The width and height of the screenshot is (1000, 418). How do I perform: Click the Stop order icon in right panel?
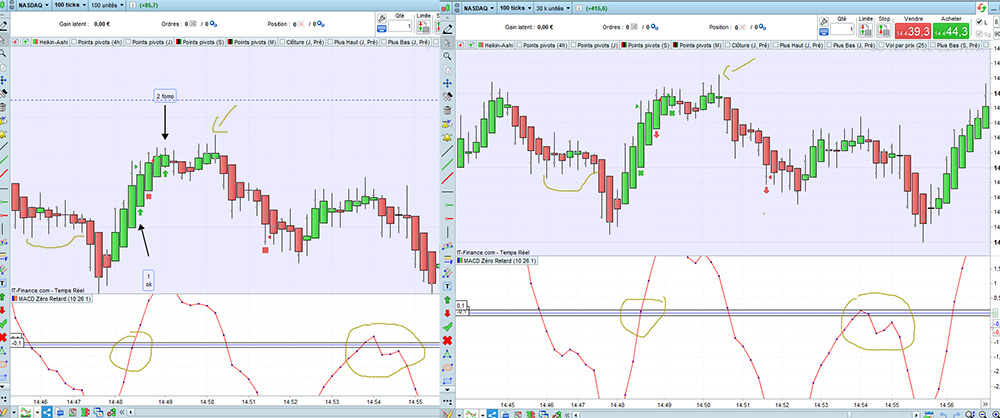pyautogui.click(x=884, y=30)
